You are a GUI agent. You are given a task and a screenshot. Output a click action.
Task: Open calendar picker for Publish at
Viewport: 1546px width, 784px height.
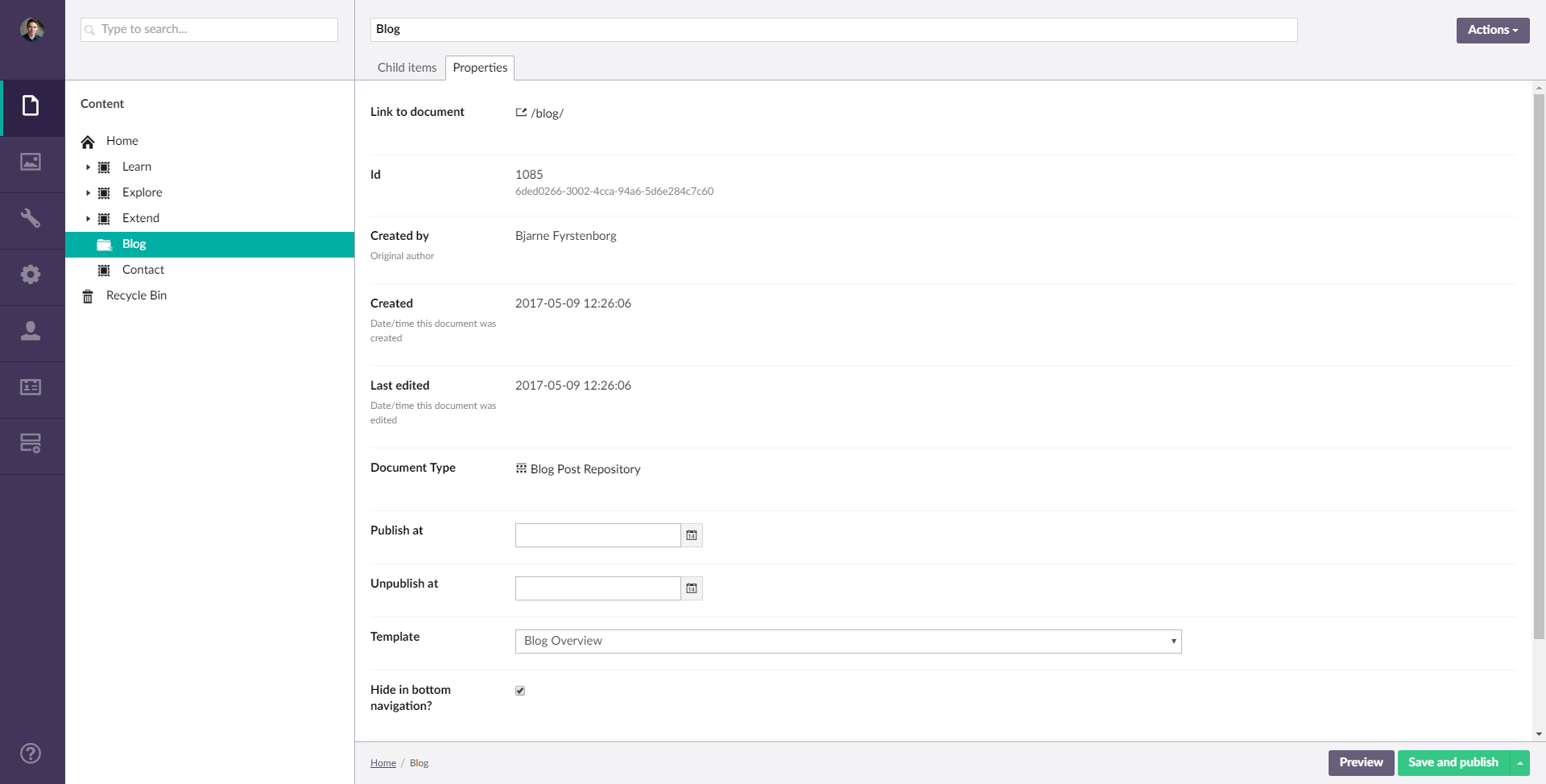click(x=692, y=535)
